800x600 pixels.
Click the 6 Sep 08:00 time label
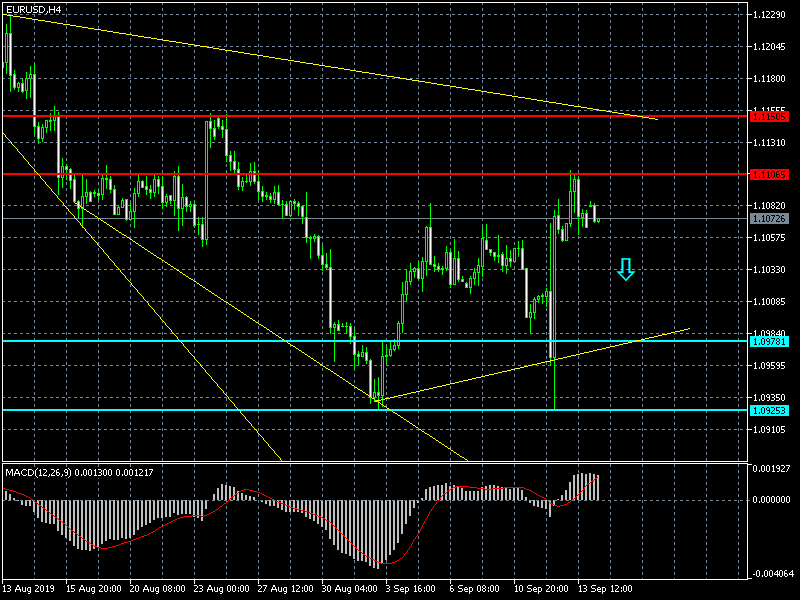pos(474,589)
